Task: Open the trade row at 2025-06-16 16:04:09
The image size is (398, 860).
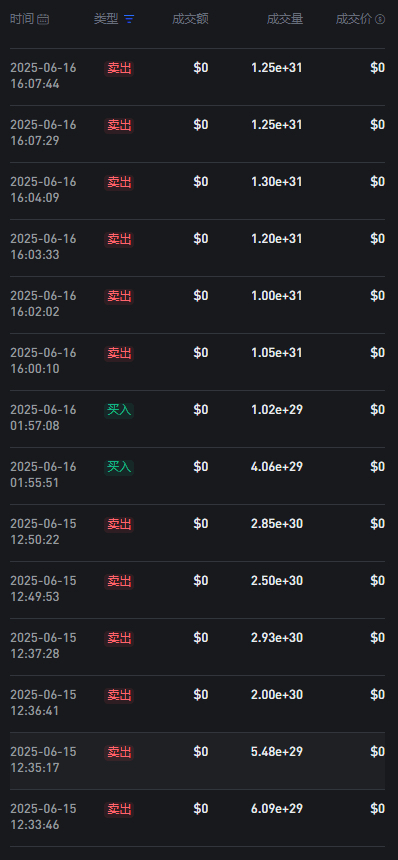Action: pos(197,190)
